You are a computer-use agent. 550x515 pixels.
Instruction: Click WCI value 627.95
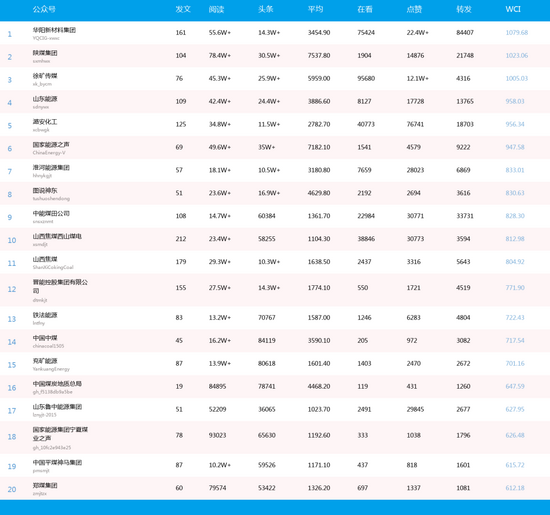pyautogui.click(x=515, y=409)
